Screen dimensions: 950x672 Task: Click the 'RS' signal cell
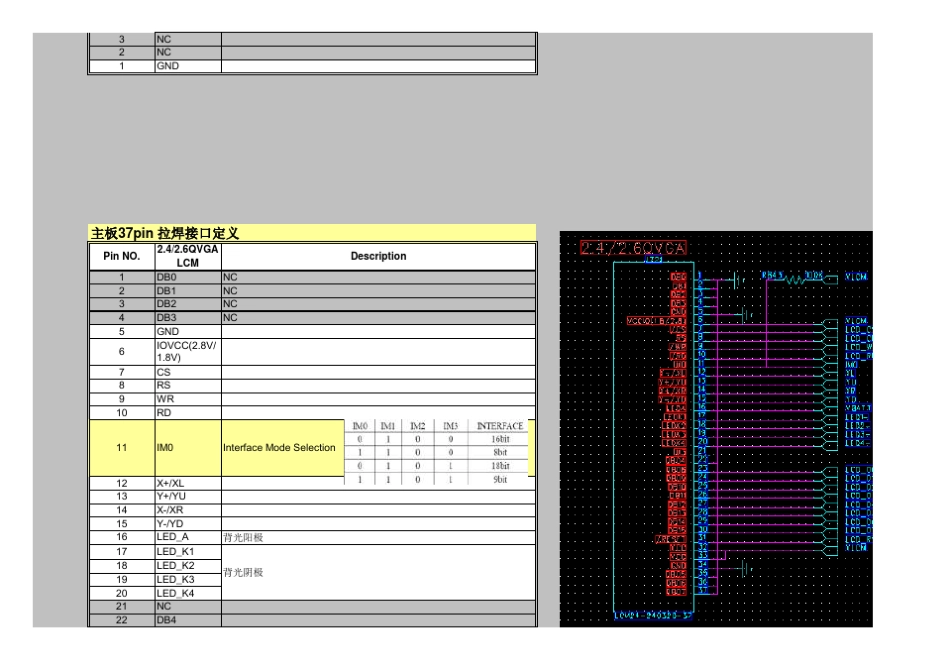point(188,385)
